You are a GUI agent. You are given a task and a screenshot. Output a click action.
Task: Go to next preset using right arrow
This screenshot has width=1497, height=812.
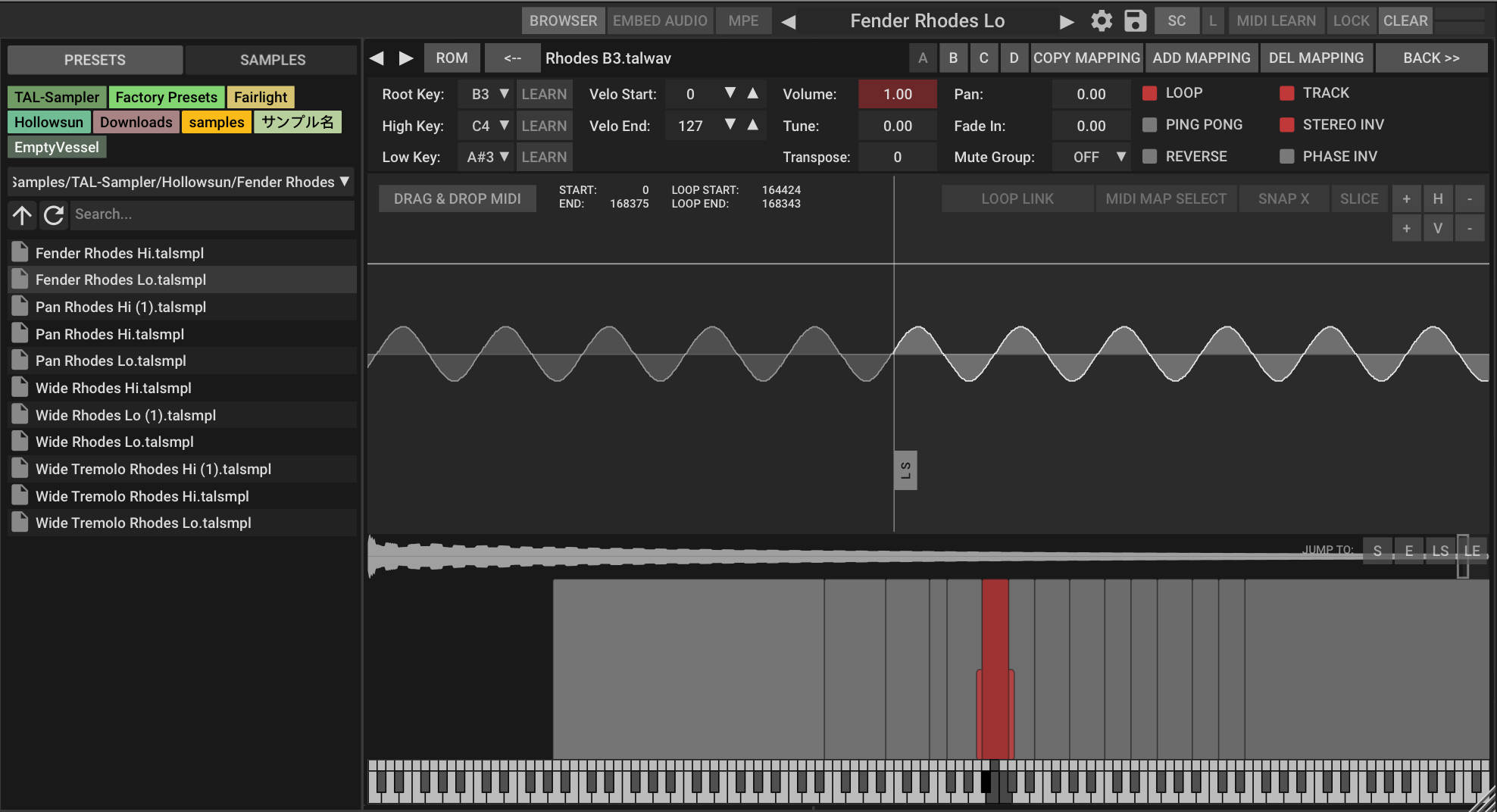[1066, 21]
